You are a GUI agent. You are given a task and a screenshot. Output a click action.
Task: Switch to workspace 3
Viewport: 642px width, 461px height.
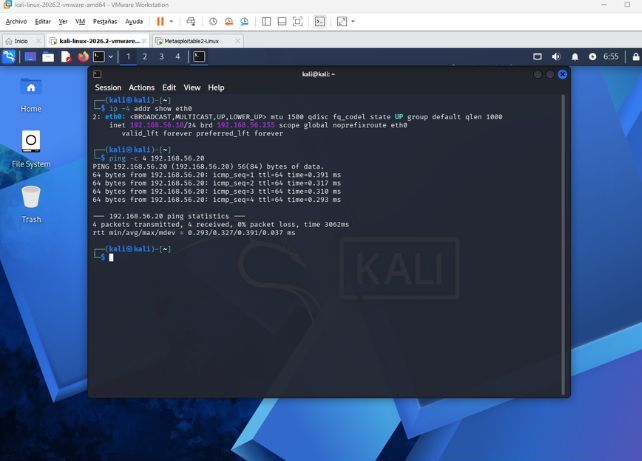tap(161, 56)
